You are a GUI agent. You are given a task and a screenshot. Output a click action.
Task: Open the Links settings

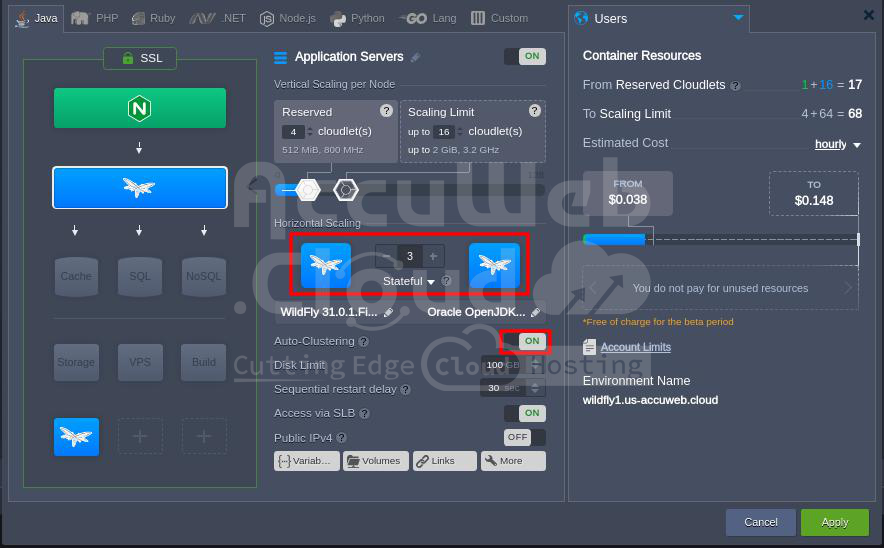pyautogui.click(x=445, y=461)
